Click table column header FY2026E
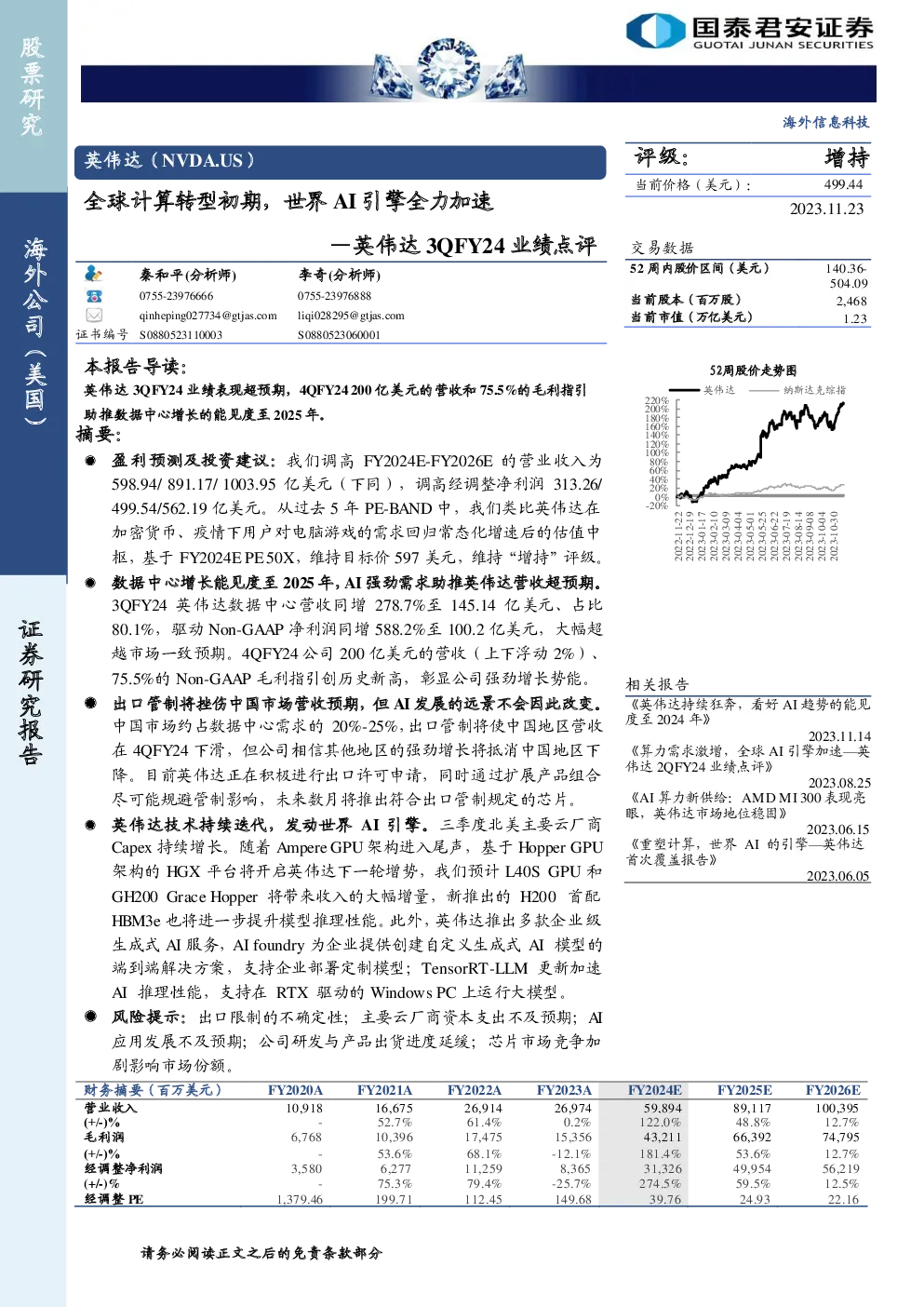 833,1090
